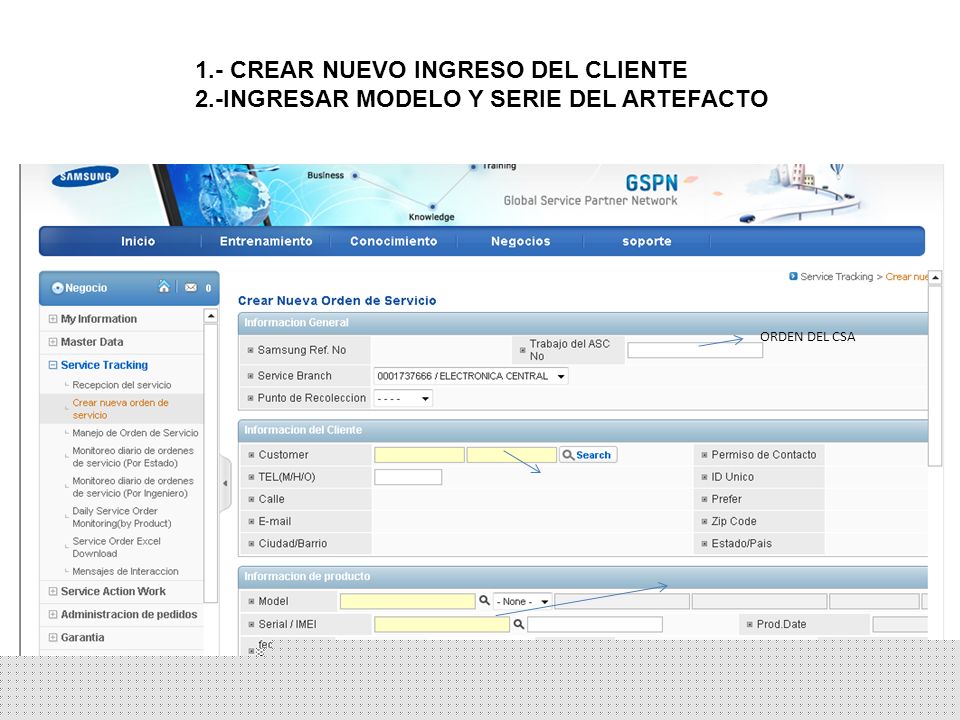
Task: Click the Estado/Pais label
Action: 741,544
